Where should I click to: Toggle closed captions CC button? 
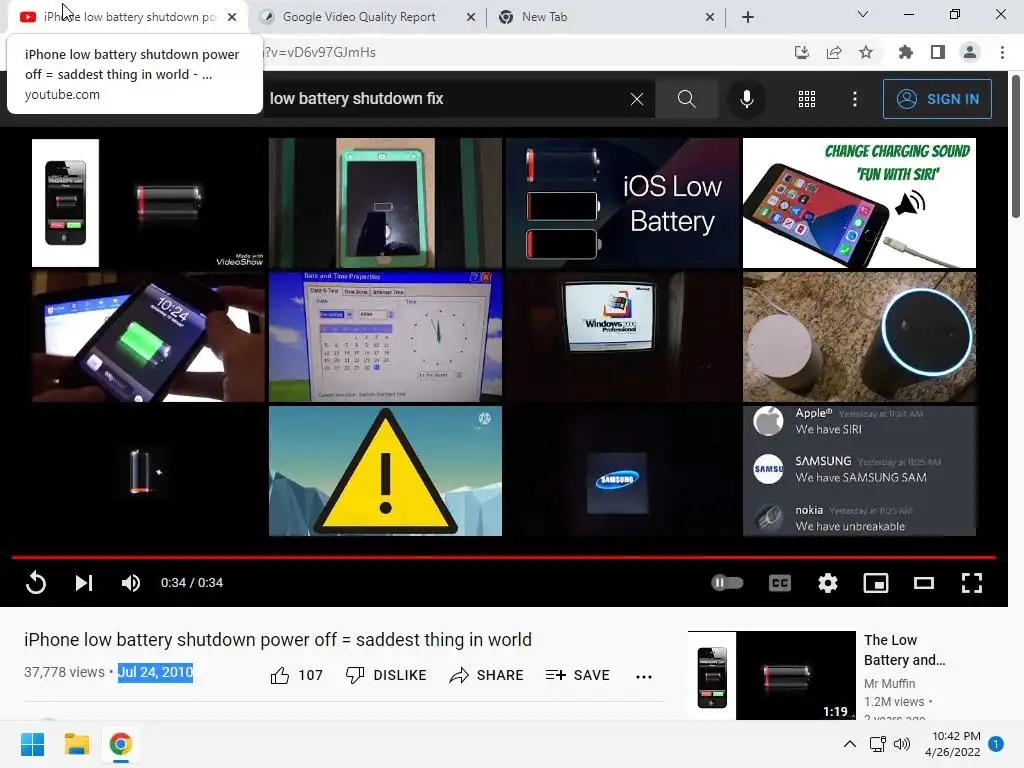(780, 583)
